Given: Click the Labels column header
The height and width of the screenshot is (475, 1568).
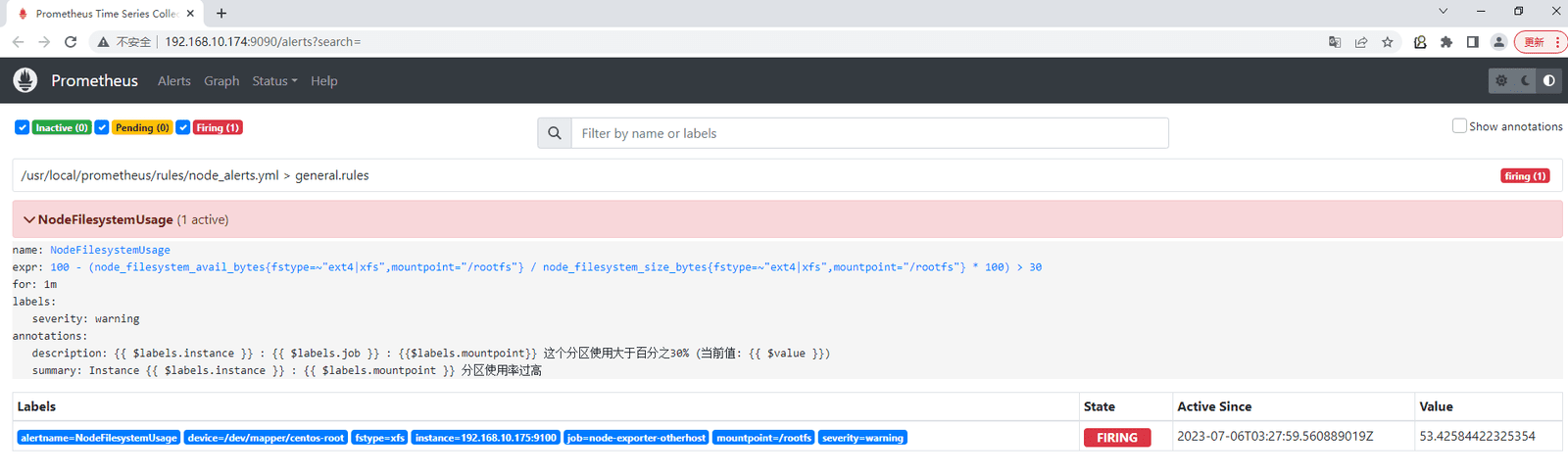Looking at the screenshot, I should pyautogui.click(x=36, y=406).
